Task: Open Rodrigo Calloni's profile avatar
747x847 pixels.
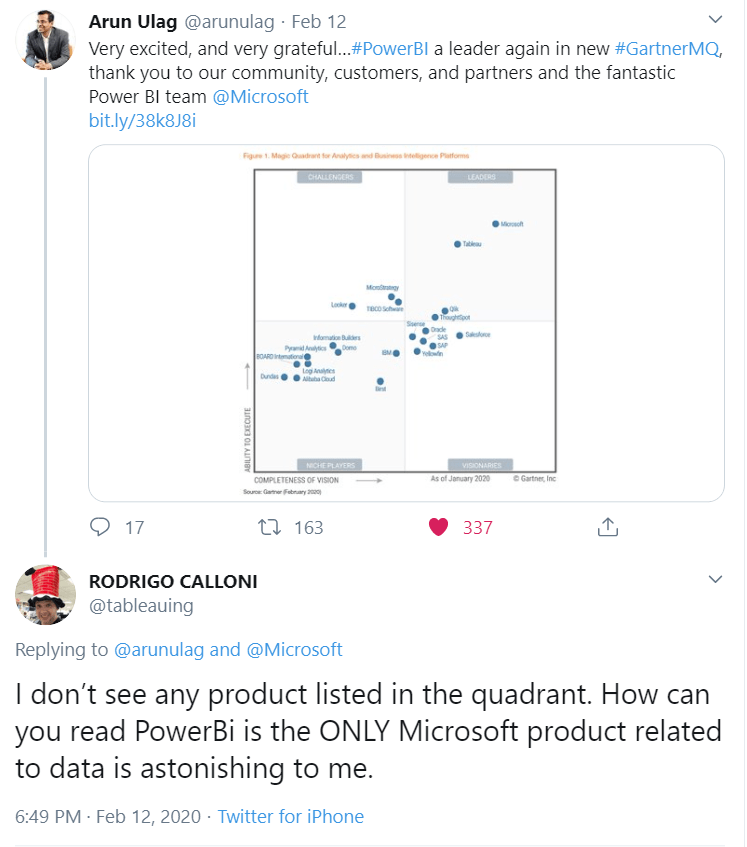Action: (x=45, y=595)
